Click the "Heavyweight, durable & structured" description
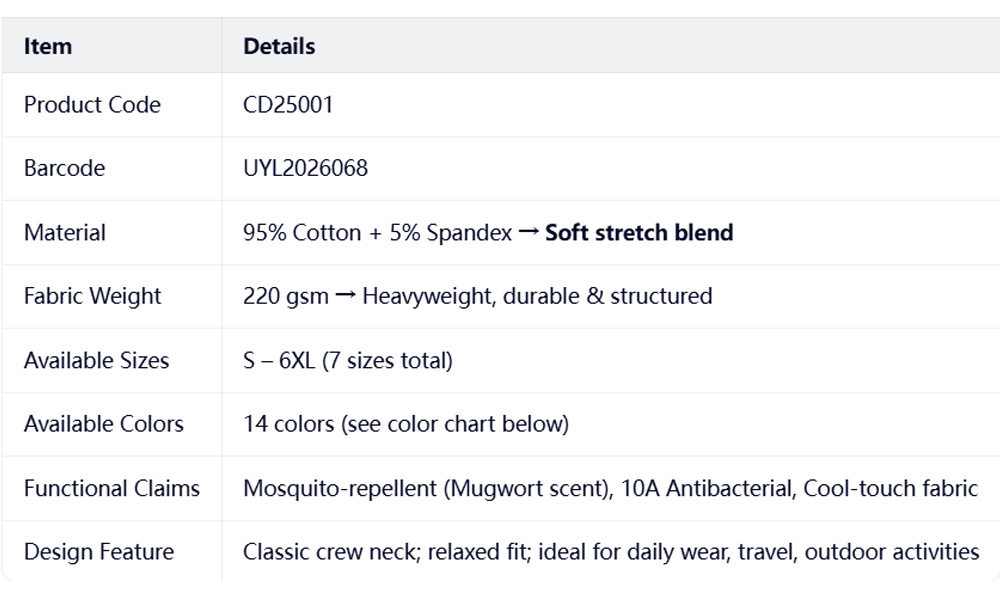Image resolution: width=1000 pixels, height=600 pixels. tap(537, 297)
